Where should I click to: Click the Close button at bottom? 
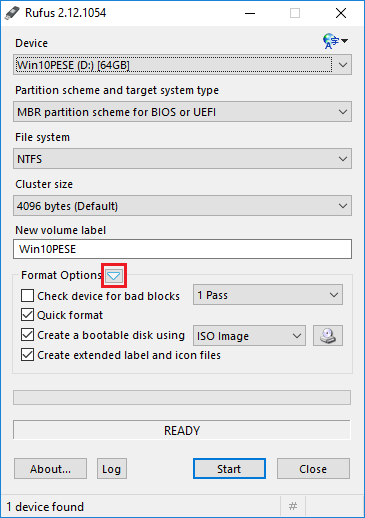pyautogui.click(x=313, y=469)
